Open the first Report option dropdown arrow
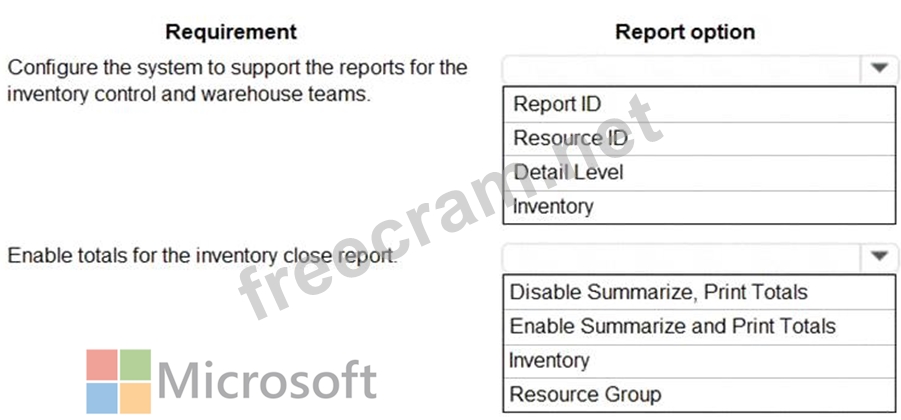 [x=878, y=69]
